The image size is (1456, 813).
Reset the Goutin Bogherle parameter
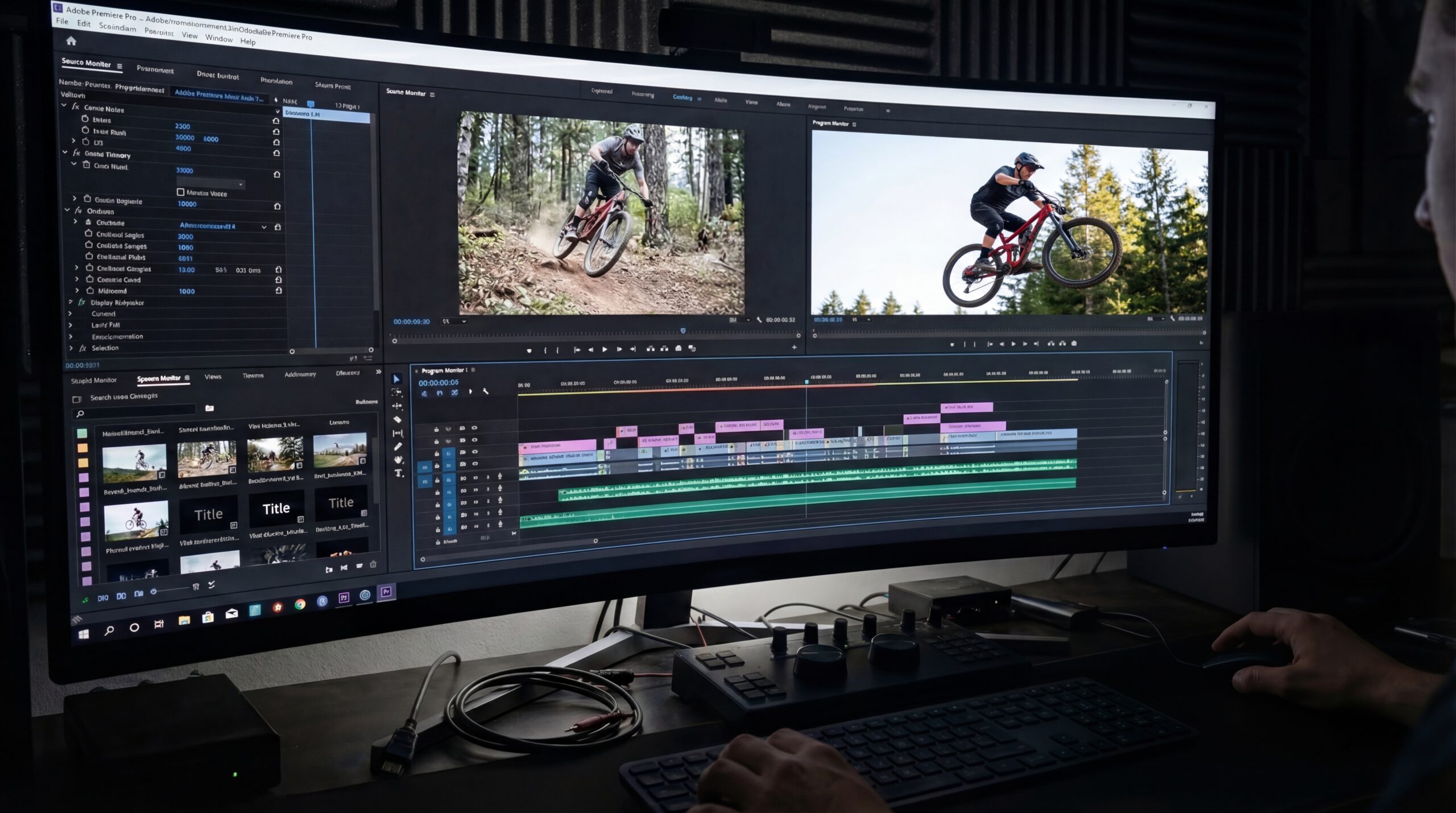pos(277,206)
